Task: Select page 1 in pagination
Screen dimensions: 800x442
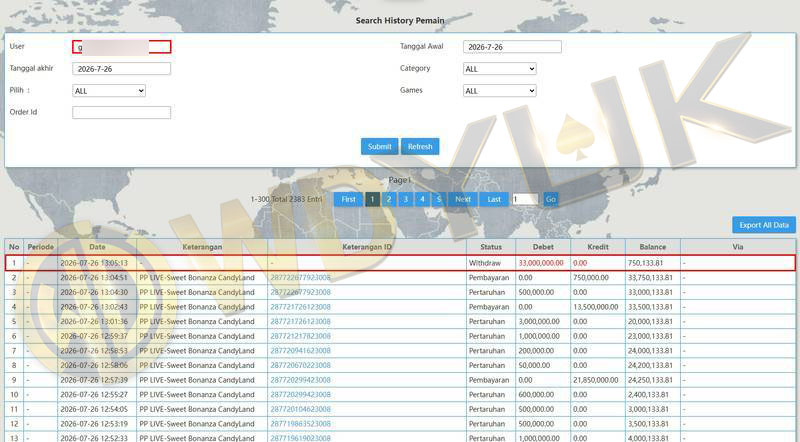Action: (372, 199)
